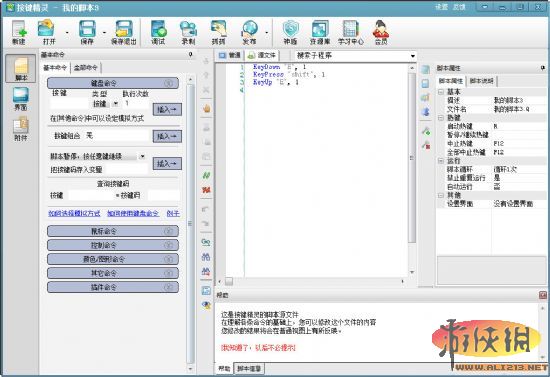550x377 pixels.
Task: Click the 保存退出 save and exit icon
Action: point(123,32)
